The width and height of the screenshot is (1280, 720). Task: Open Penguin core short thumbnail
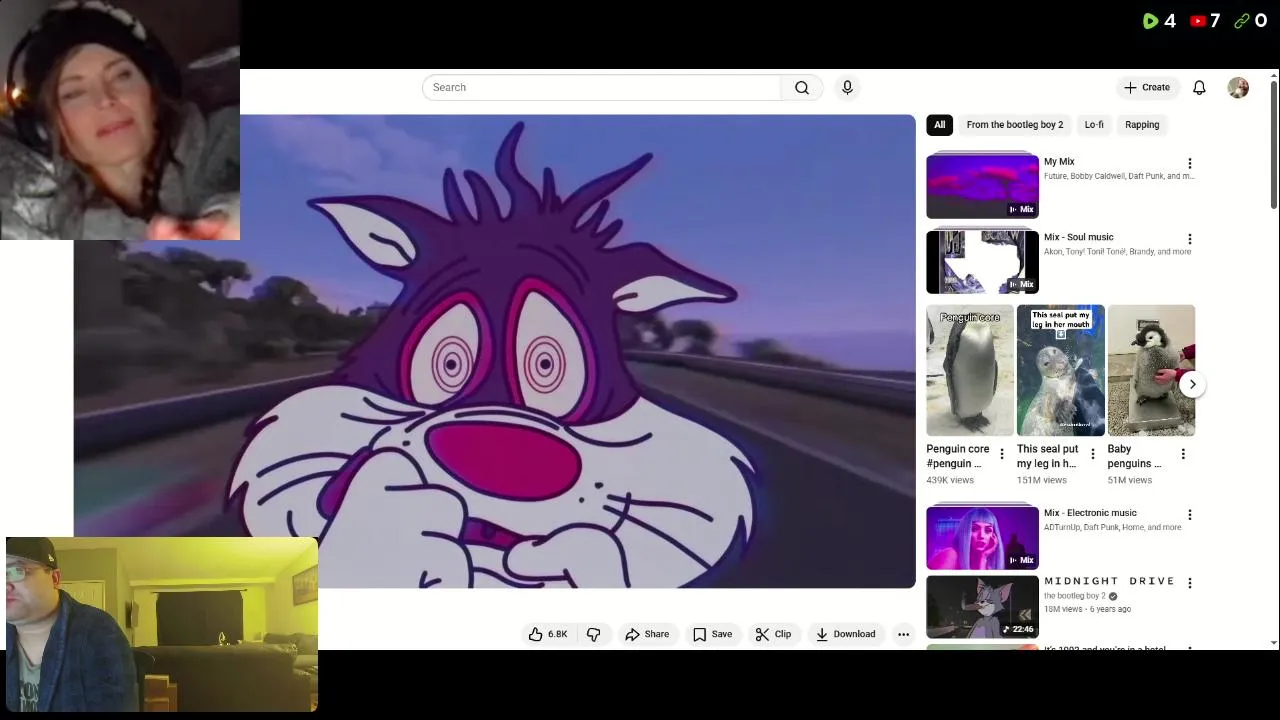[969, 371]
